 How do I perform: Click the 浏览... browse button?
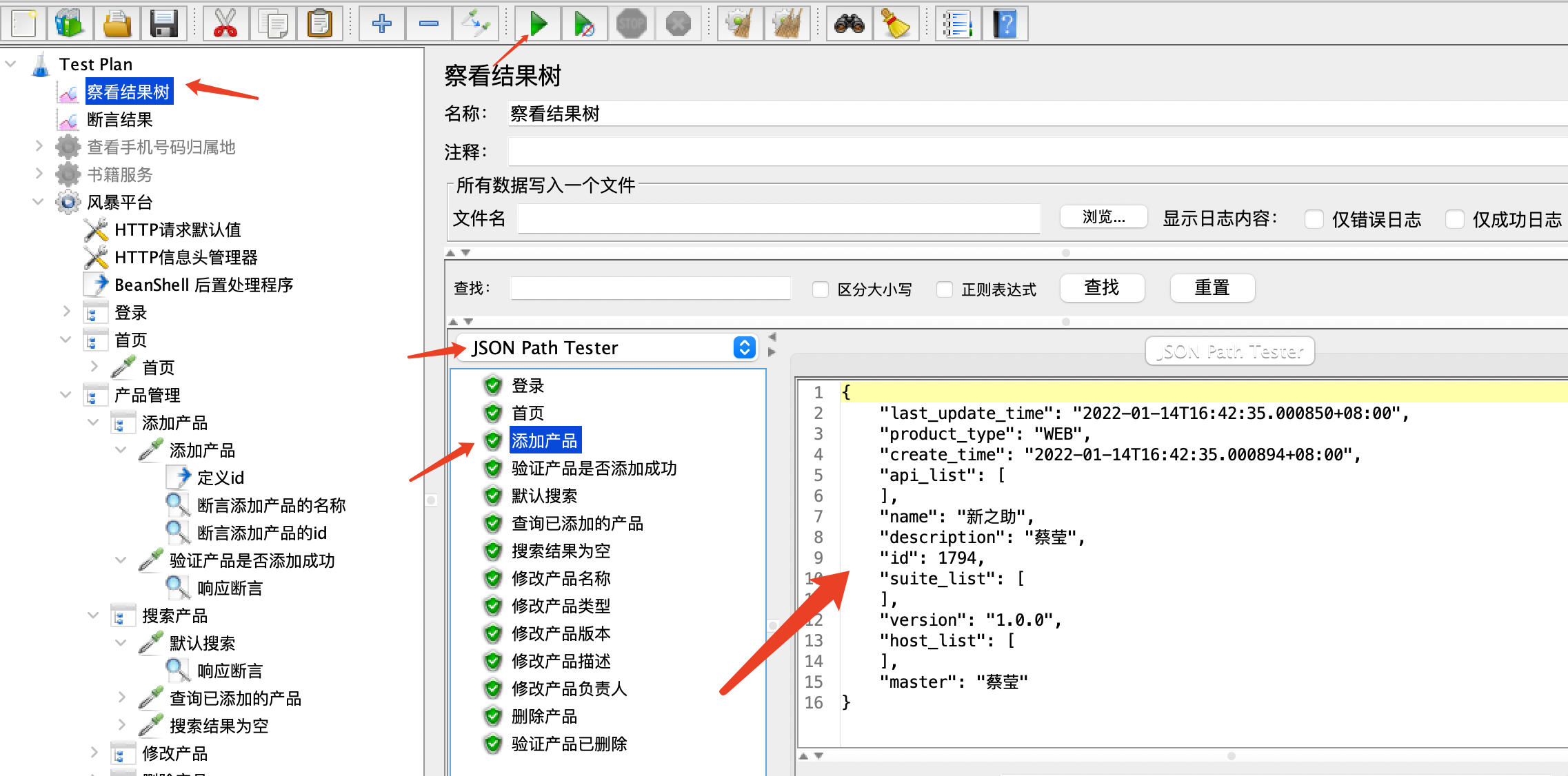click(1103, 217)
